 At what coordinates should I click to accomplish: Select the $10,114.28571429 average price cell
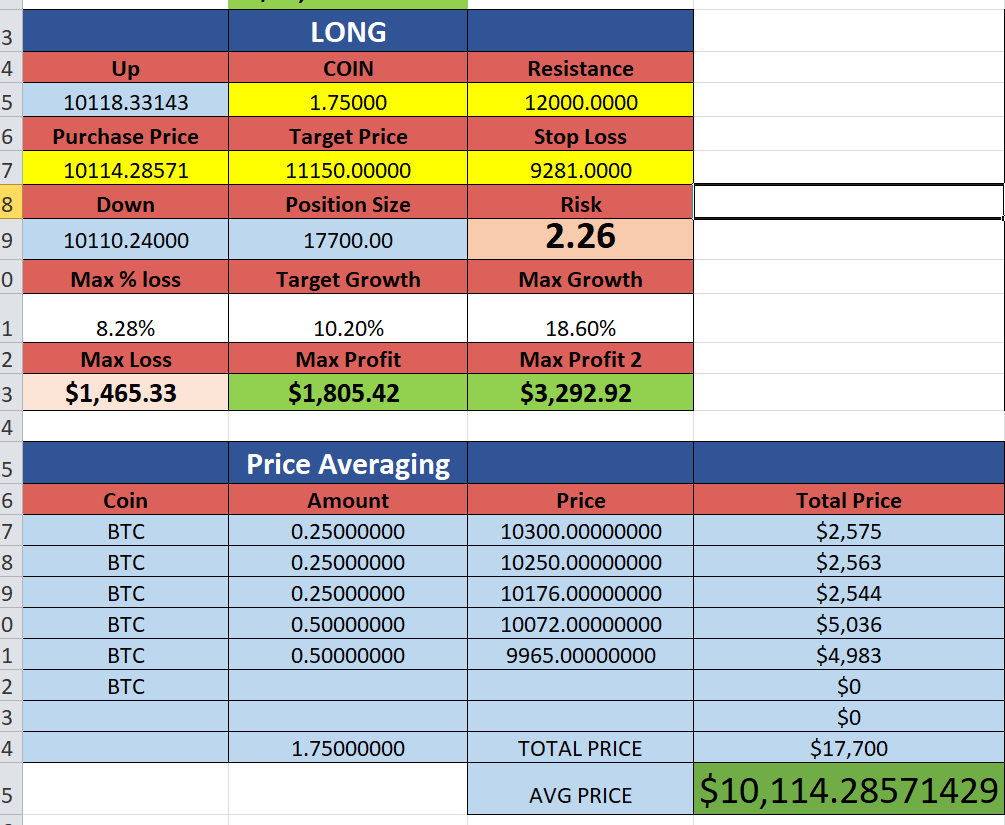coord(849,789)
